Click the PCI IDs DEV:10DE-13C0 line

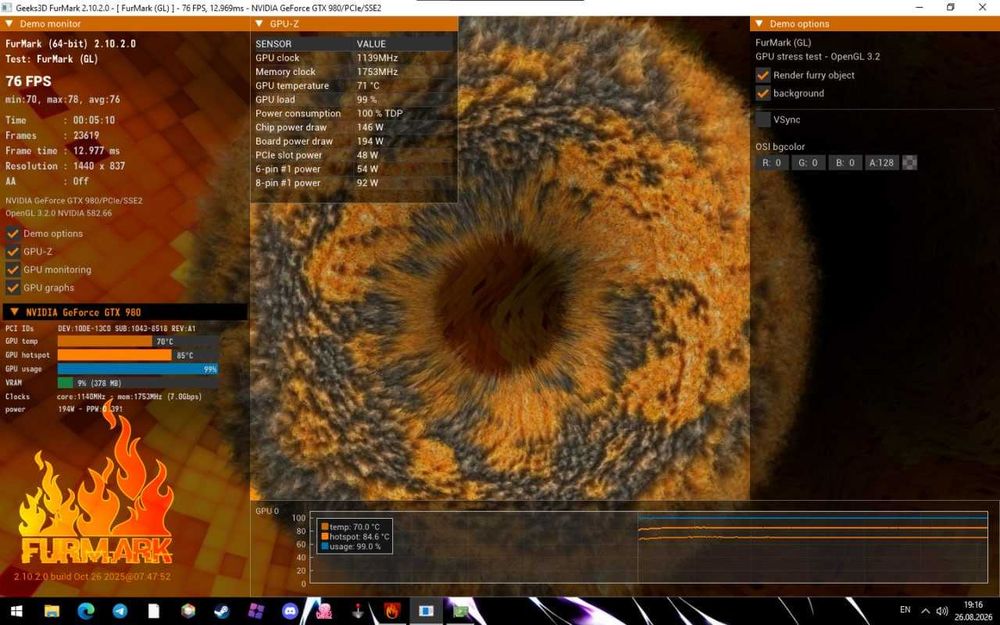click(101, 328)
